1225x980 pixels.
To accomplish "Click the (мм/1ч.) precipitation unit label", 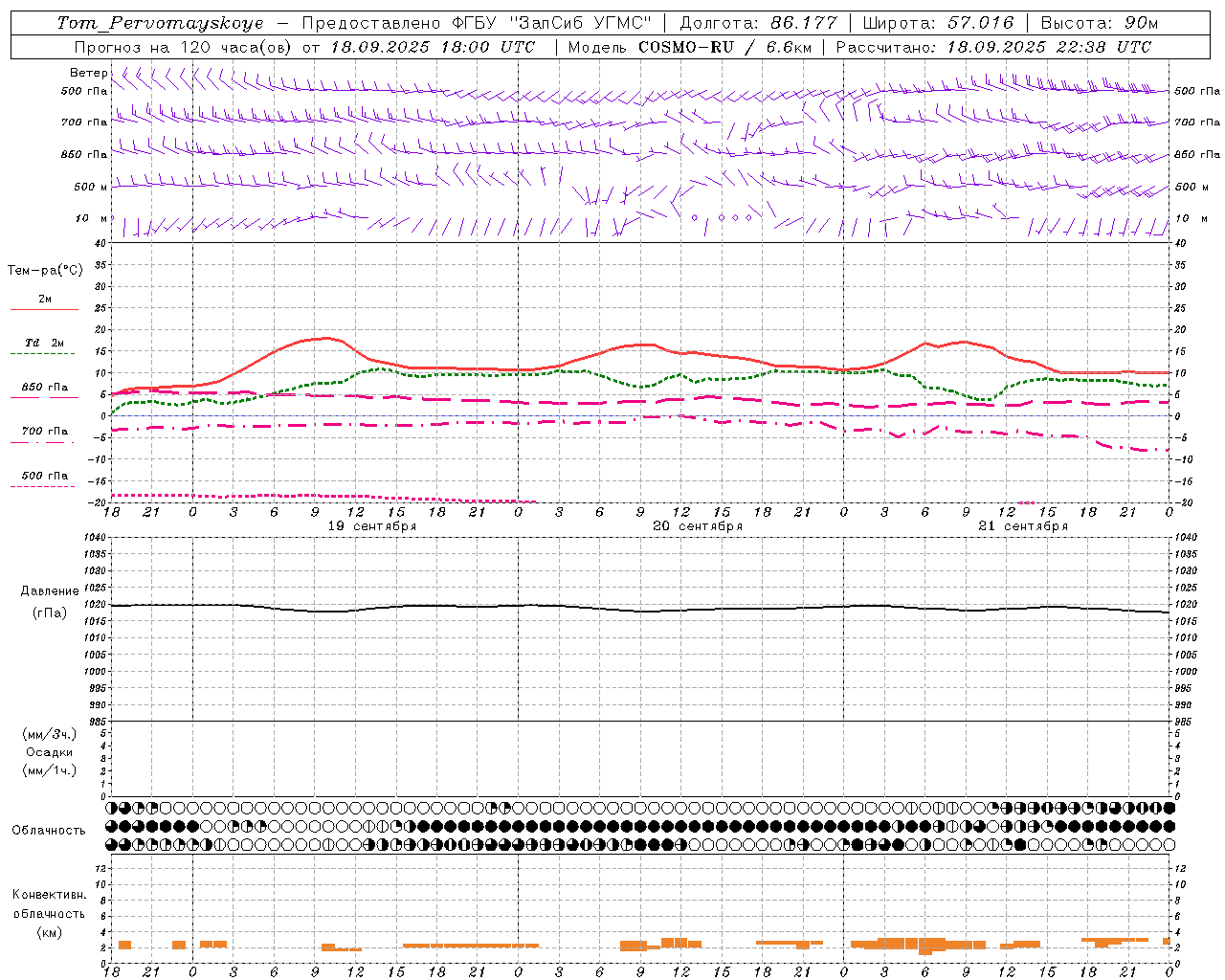I will tap(50, 770).
